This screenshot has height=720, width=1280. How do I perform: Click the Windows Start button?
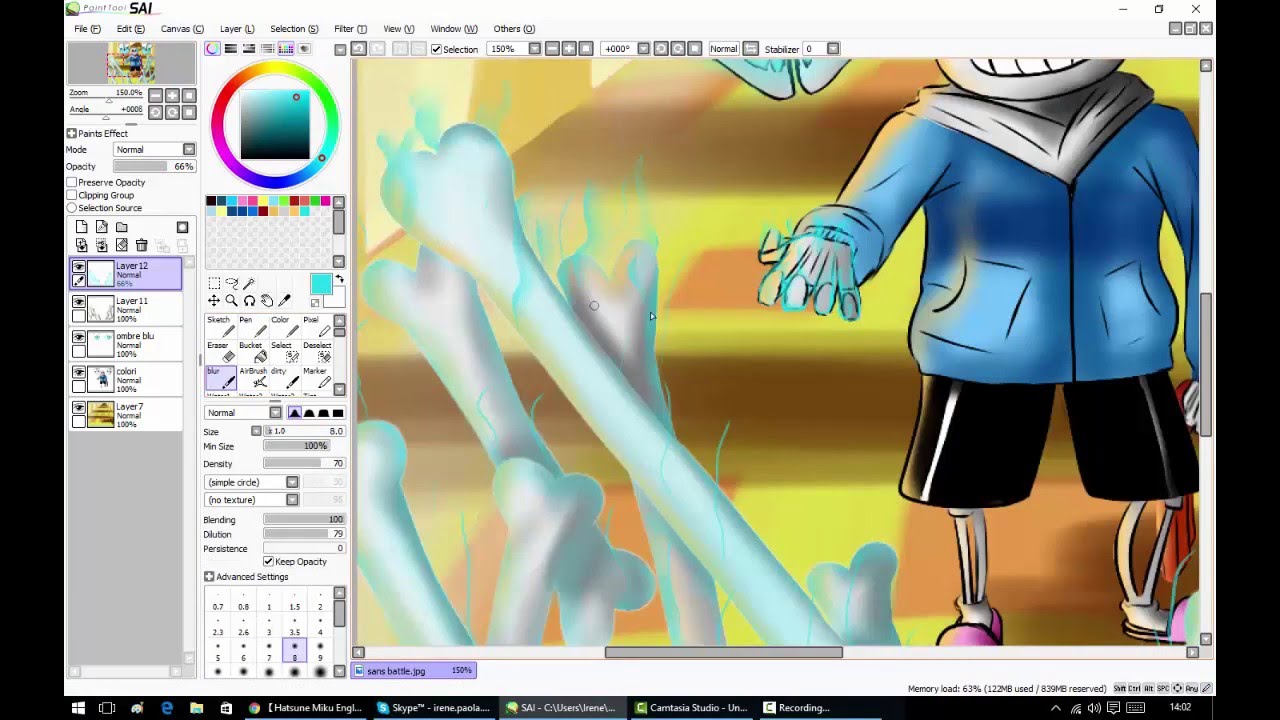tap(78, 707)
